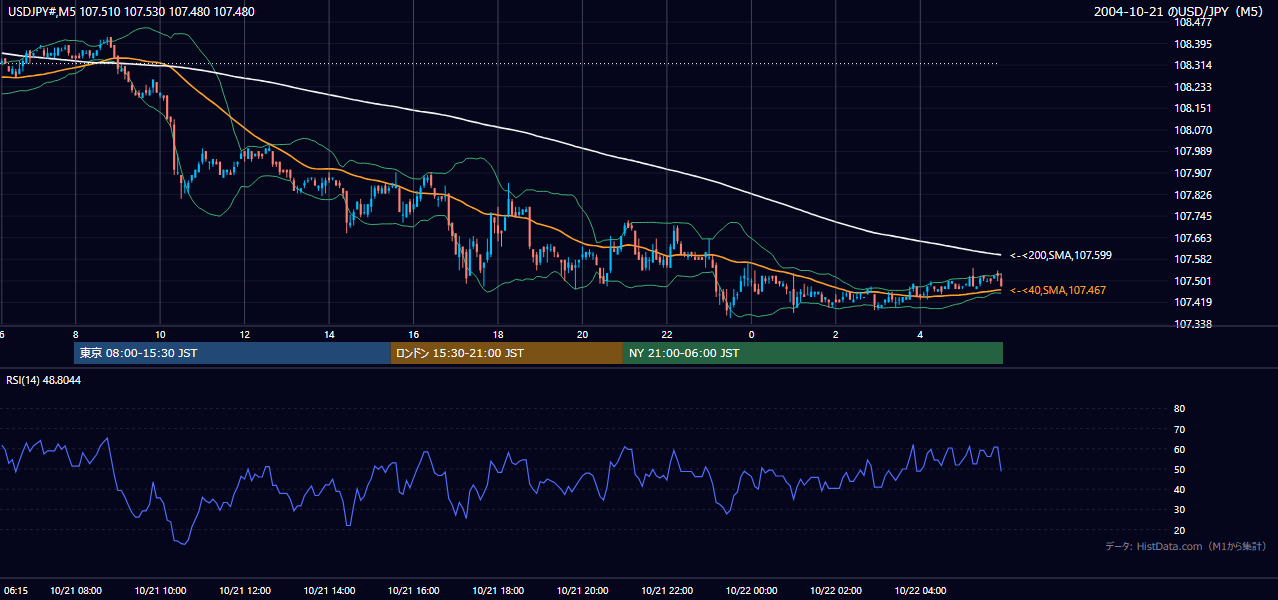Click RSI level 40 on the scale
Screen dimensions: 1278x600
click(x=1179, y=489)
